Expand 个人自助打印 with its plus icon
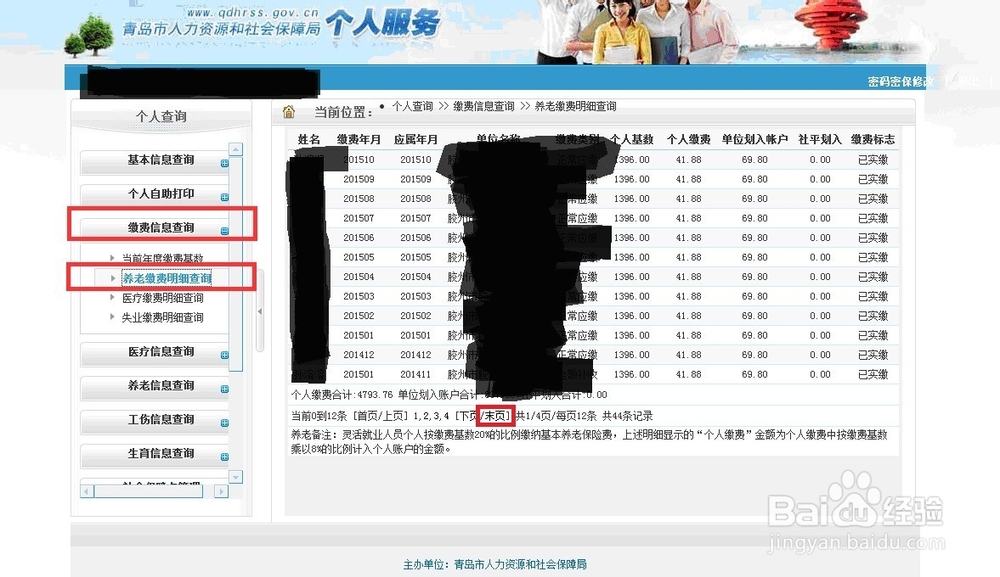Image resolution: width=1000 pixels, height=577 pixels. click(224, 197)
